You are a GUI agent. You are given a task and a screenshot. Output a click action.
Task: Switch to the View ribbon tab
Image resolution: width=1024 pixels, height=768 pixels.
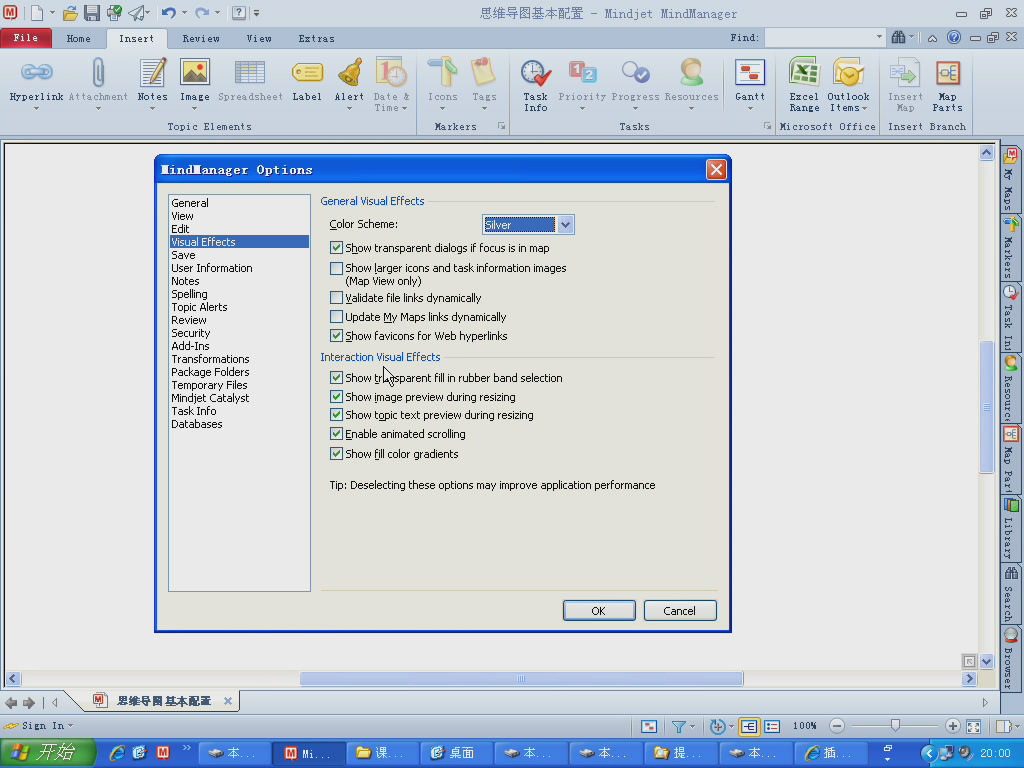pos(259,39)
